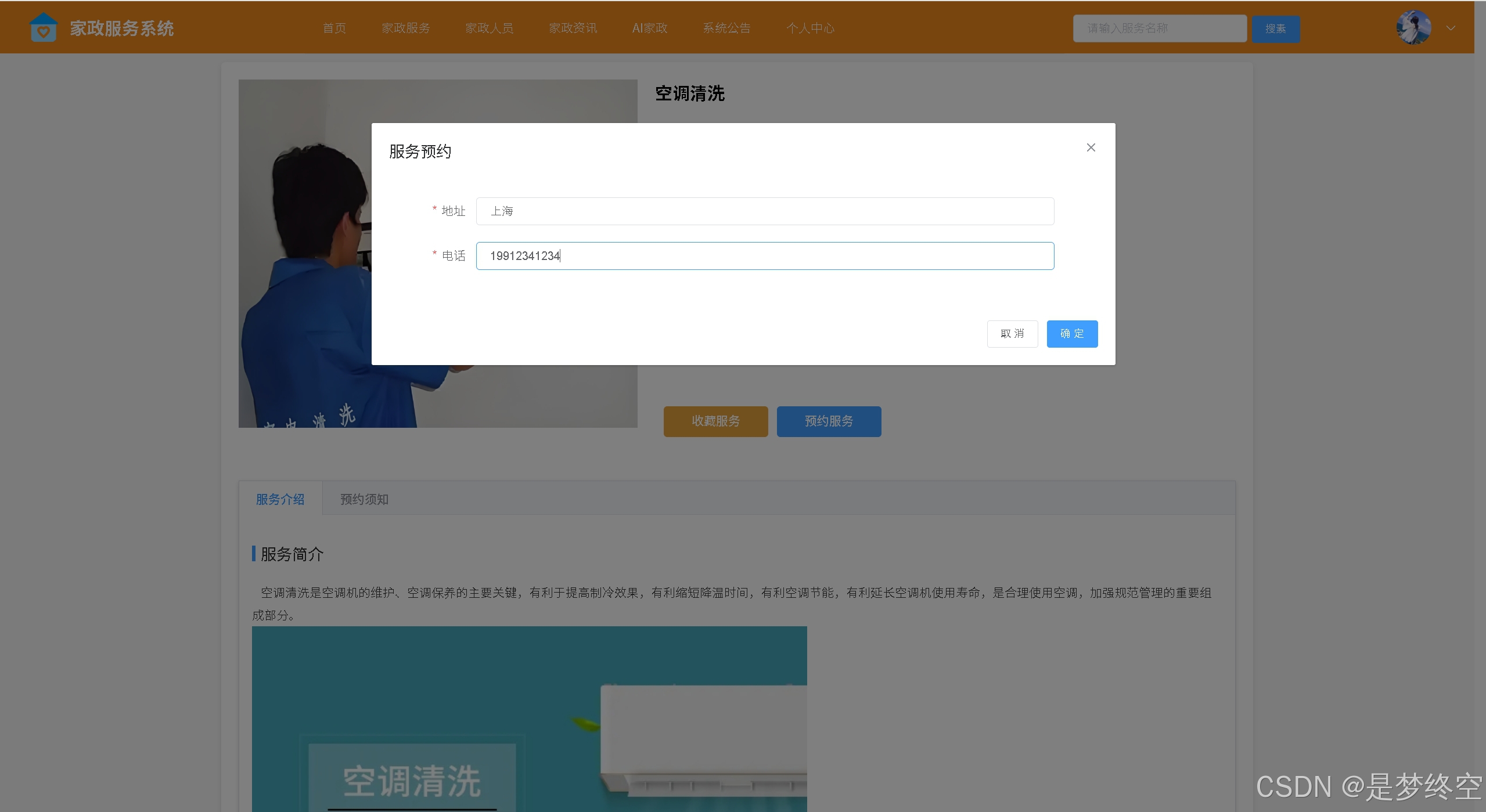Image resolution: width=1486 pixels, height=812 pixels.
Task: Click the air conditioner cleaning banner image
Action: click(528, 719)
